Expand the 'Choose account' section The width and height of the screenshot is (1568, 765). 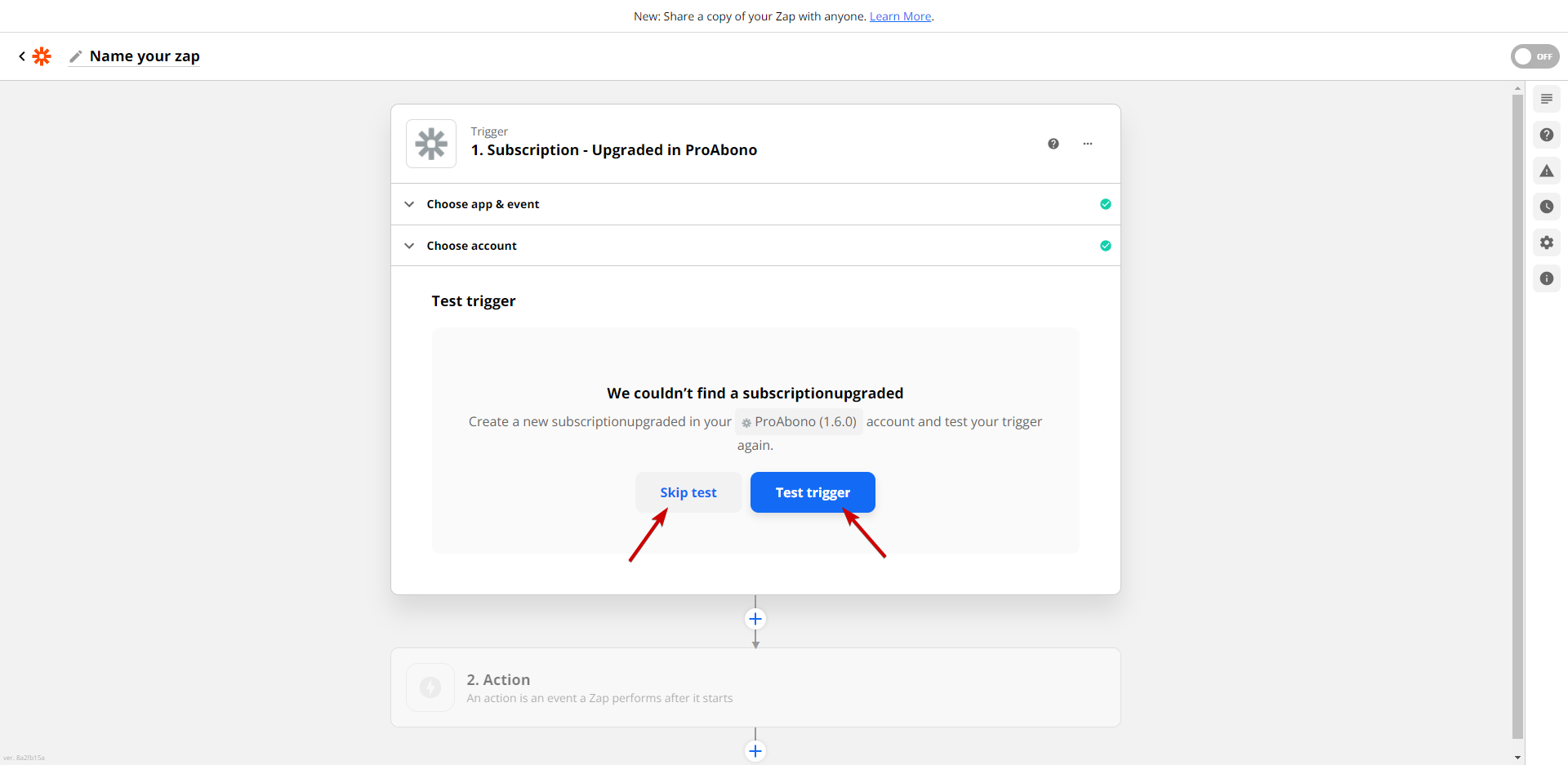(755, 246)
